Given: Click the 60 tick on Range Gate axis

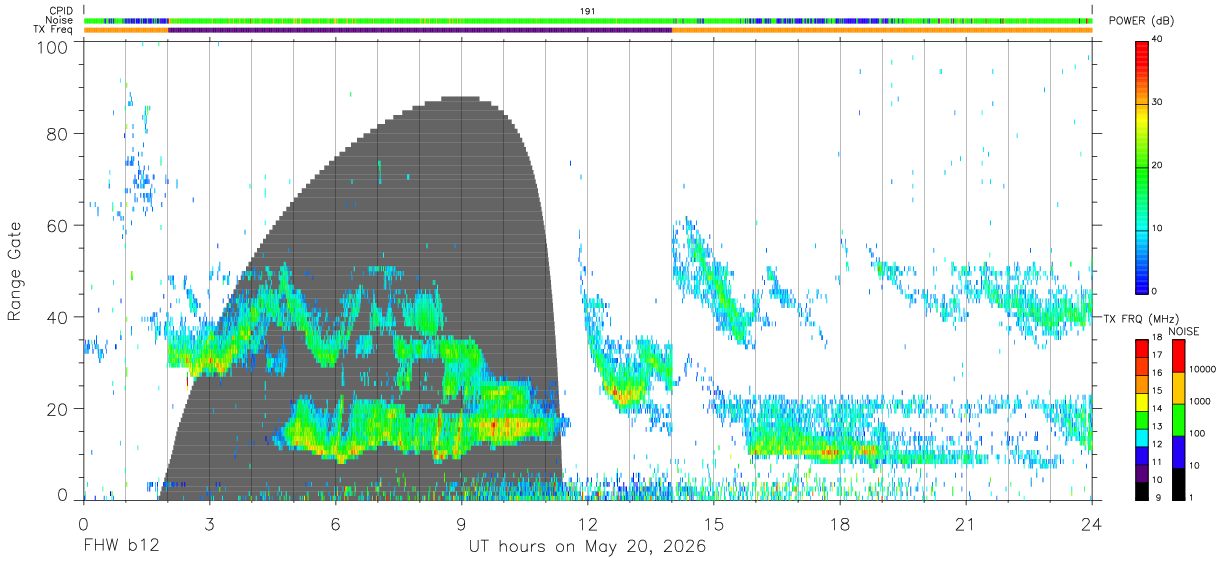Looking at the screenshot, I should point(59,225).
